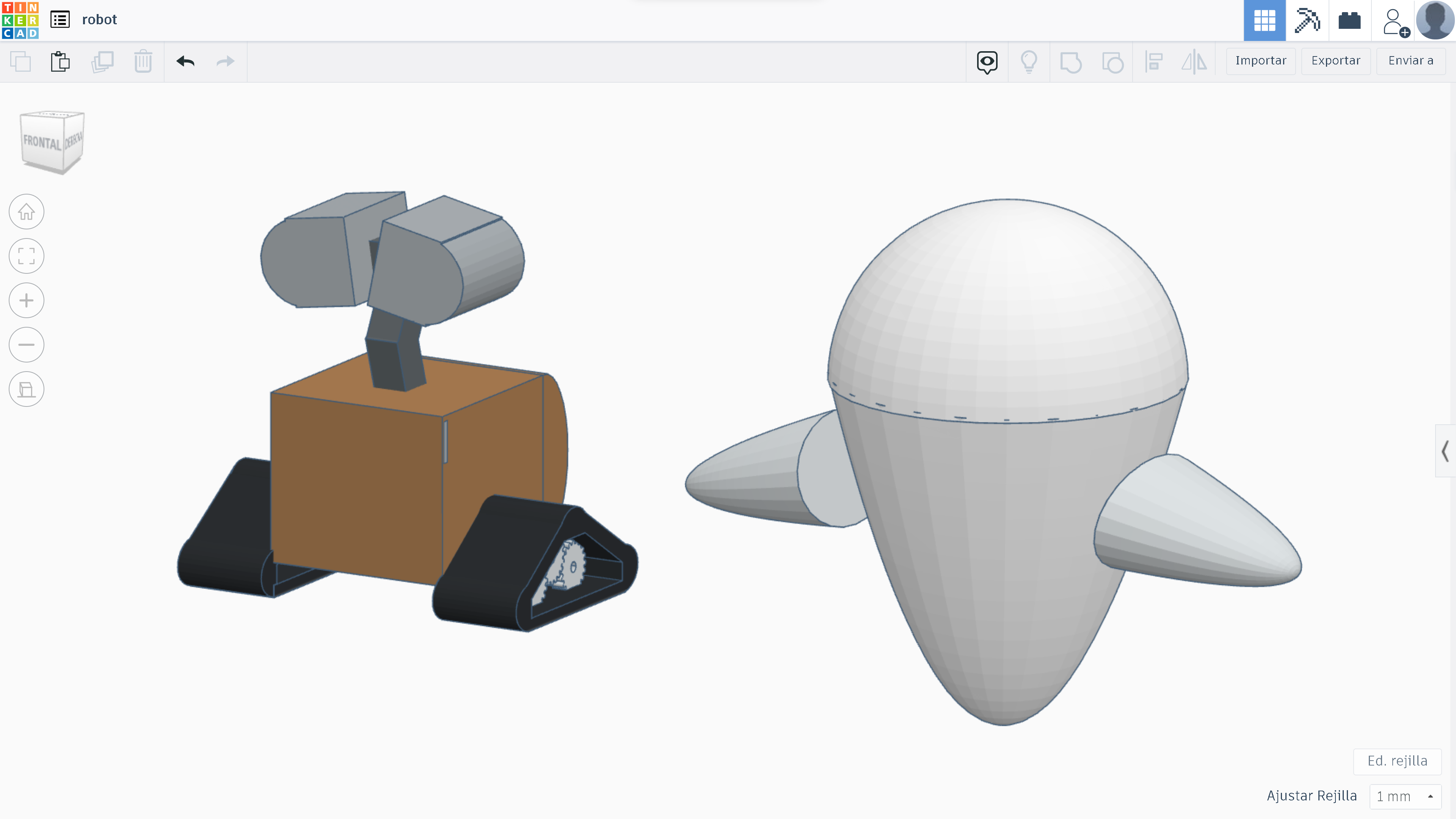The image size is (1456, 819).
Task: Click the Align tool icon
Action: 1153,62
